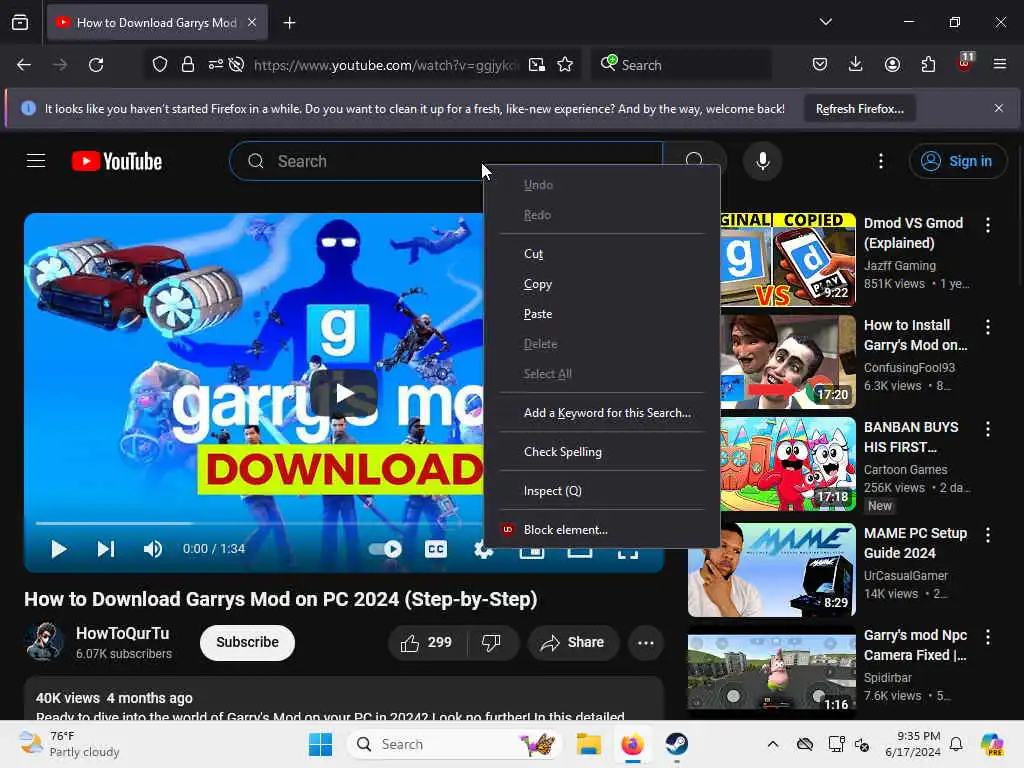Toggle the autoplay switch
Image resolution: width=1024 pixels, height=768 pixels.
pos(385,549)
